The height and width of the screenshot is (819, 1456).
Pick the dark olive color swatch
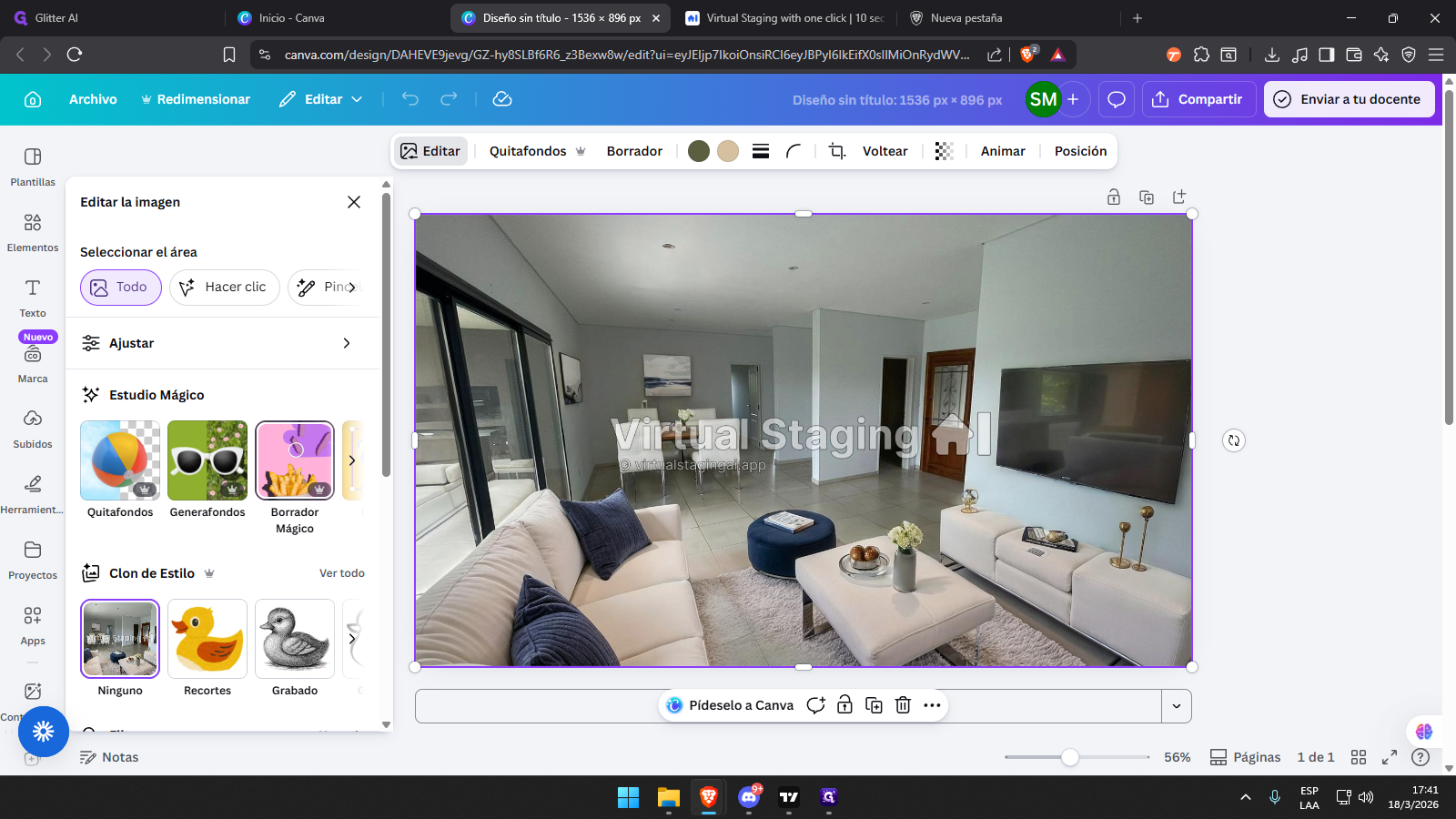click(699, 151)
